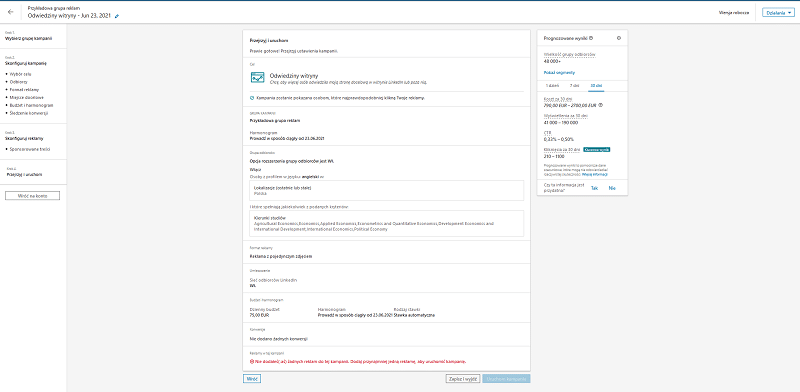Switch to 7 dni forecast tab
Image resolution: width=800 pixels, height=392 pixels.
[x=574, y=86]
